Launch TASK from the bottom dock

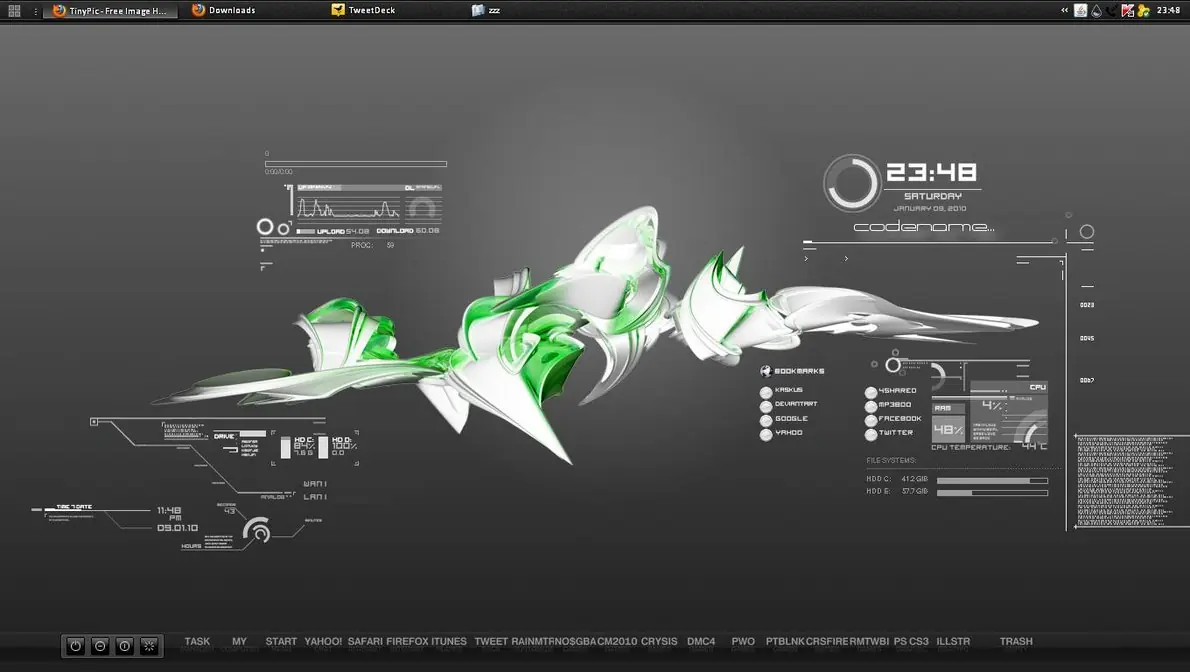tap(197, 642)
